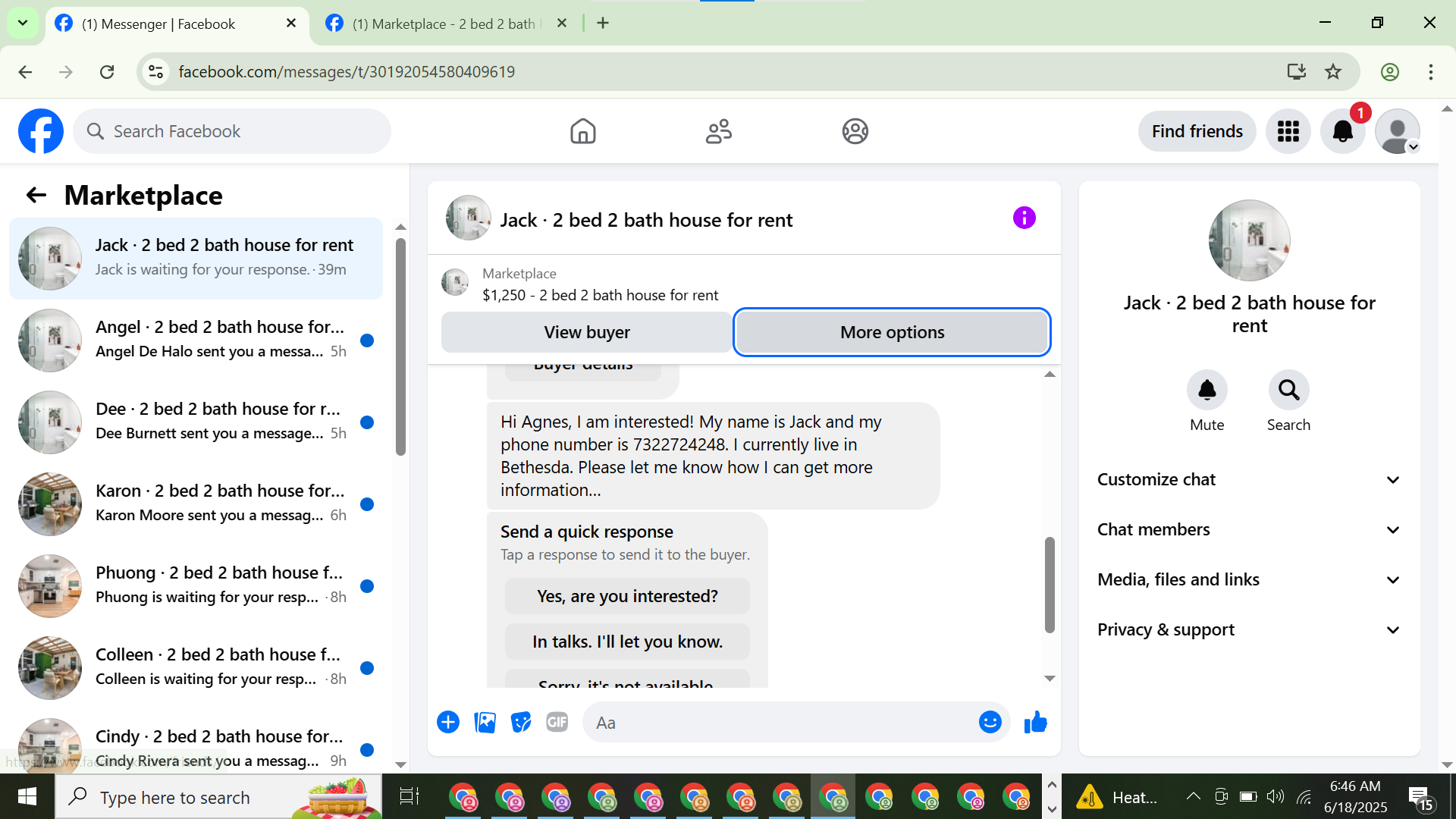The height and width of the screenshot is (819, 1456).
Task: Search in conversation using magnifier icon
Action: pos(1288,390)
